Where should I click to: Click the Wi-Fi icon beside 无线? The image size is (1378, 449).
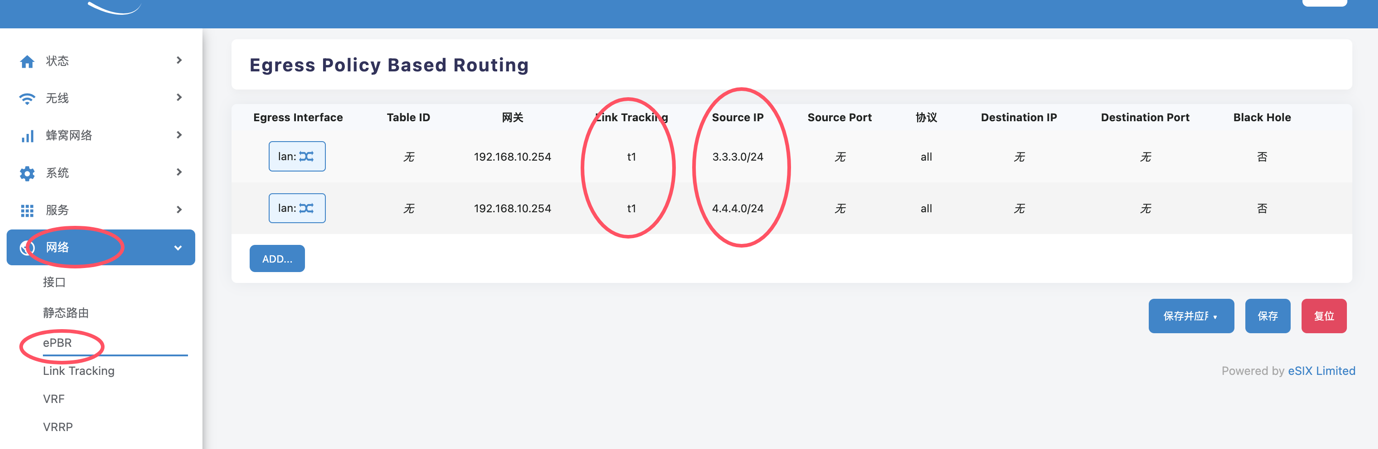click(x=27, y=98)
